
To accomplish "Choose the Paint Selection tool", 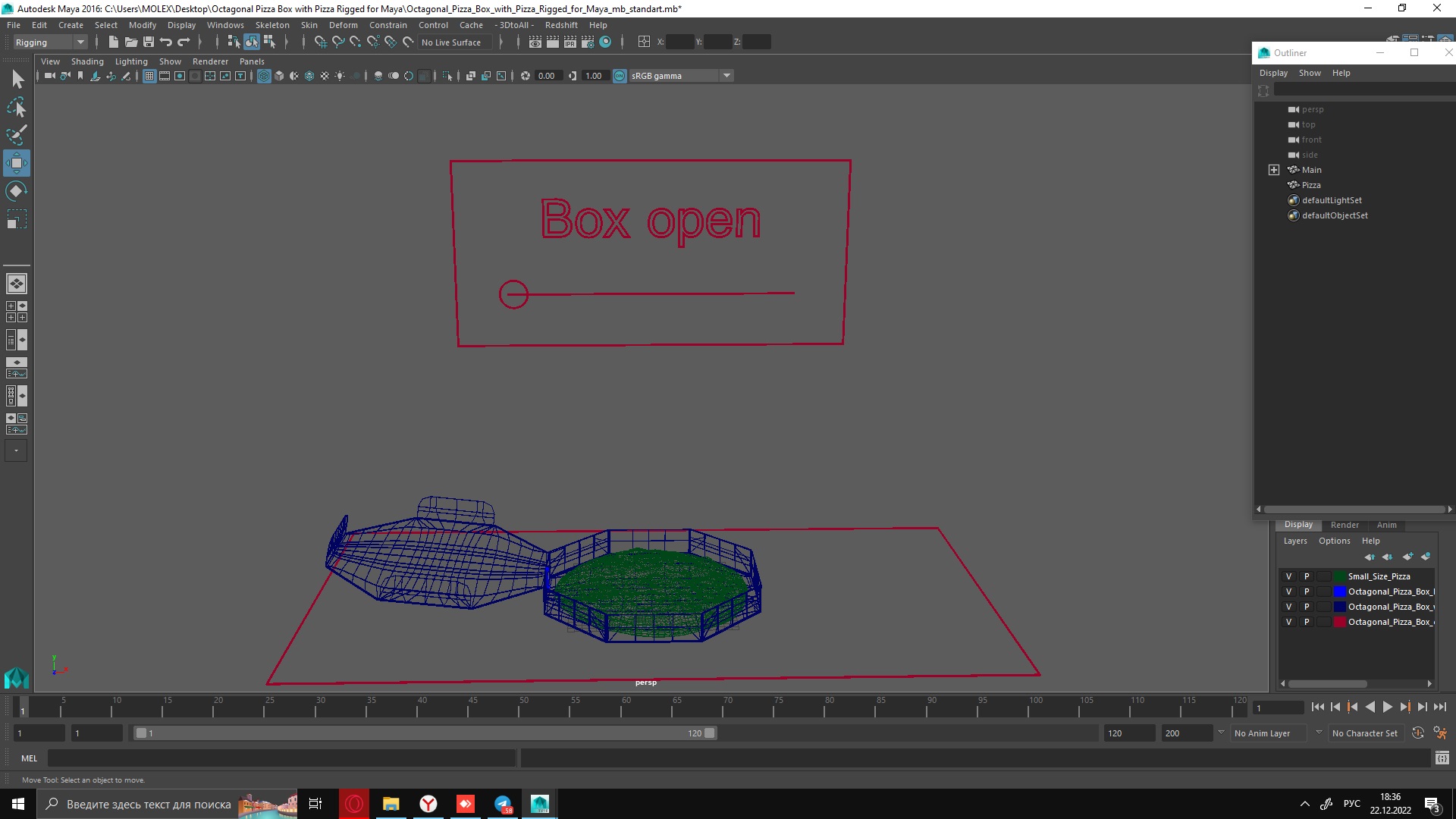I will pyautogui.click(x=17, y=135).
